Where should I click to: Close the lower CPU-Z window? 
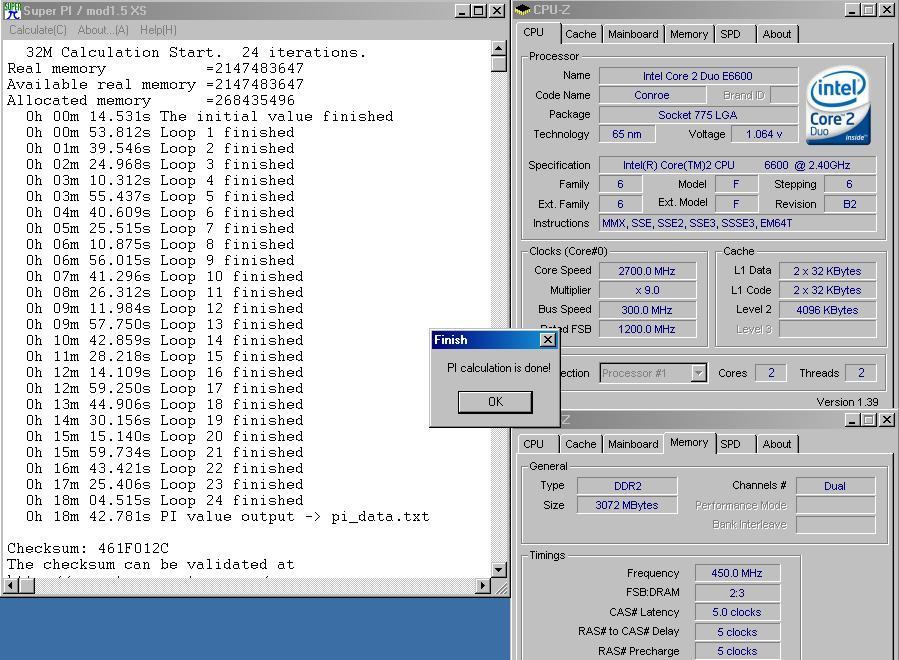coord(886,420)
